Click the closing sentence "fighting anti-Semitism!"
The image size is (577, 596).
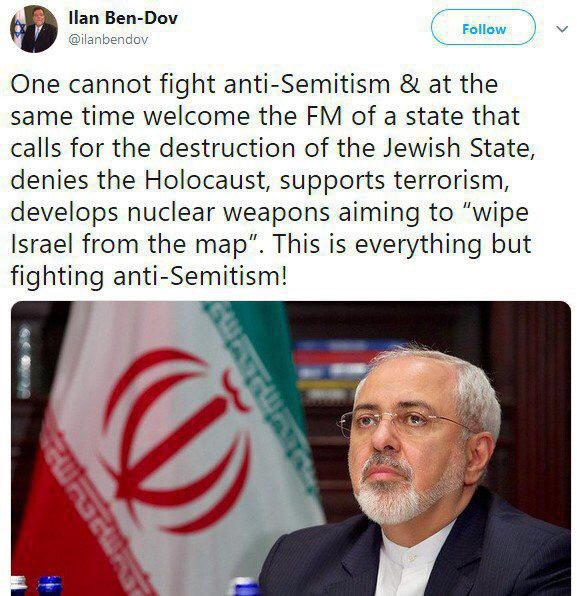[x=149, y=276]
